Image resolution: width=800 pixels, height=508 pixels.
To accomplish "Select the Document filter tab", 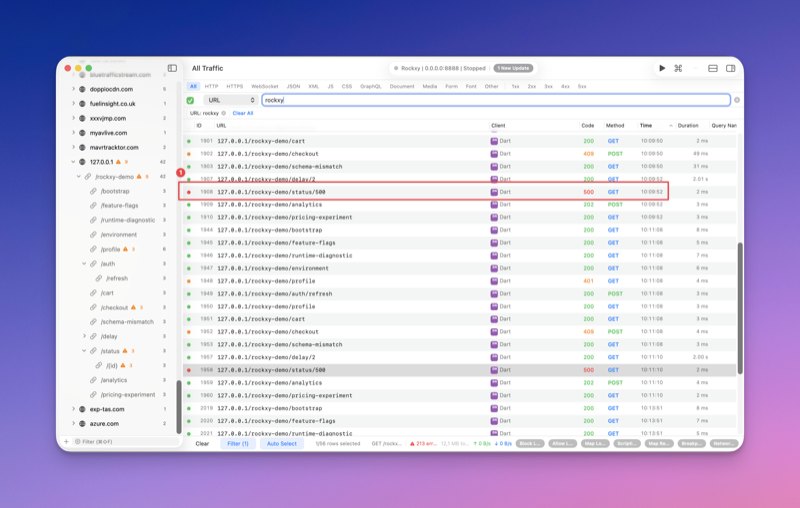I will pos(402,87).
